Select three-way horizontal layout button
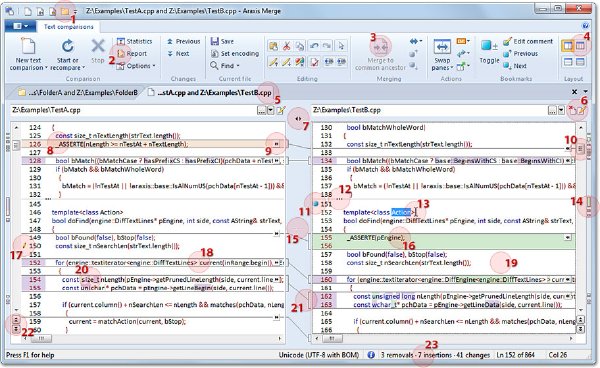Screen dimensions: 600x368 [581, 62]
